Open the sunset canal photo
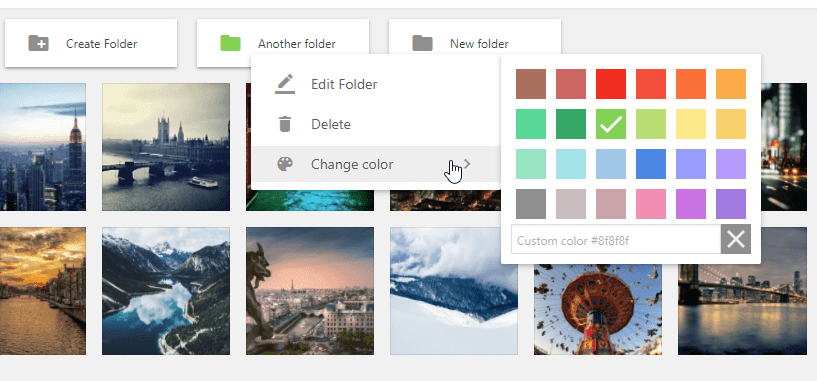Viewport: 817px width, 381px height. tap(43, 291)
